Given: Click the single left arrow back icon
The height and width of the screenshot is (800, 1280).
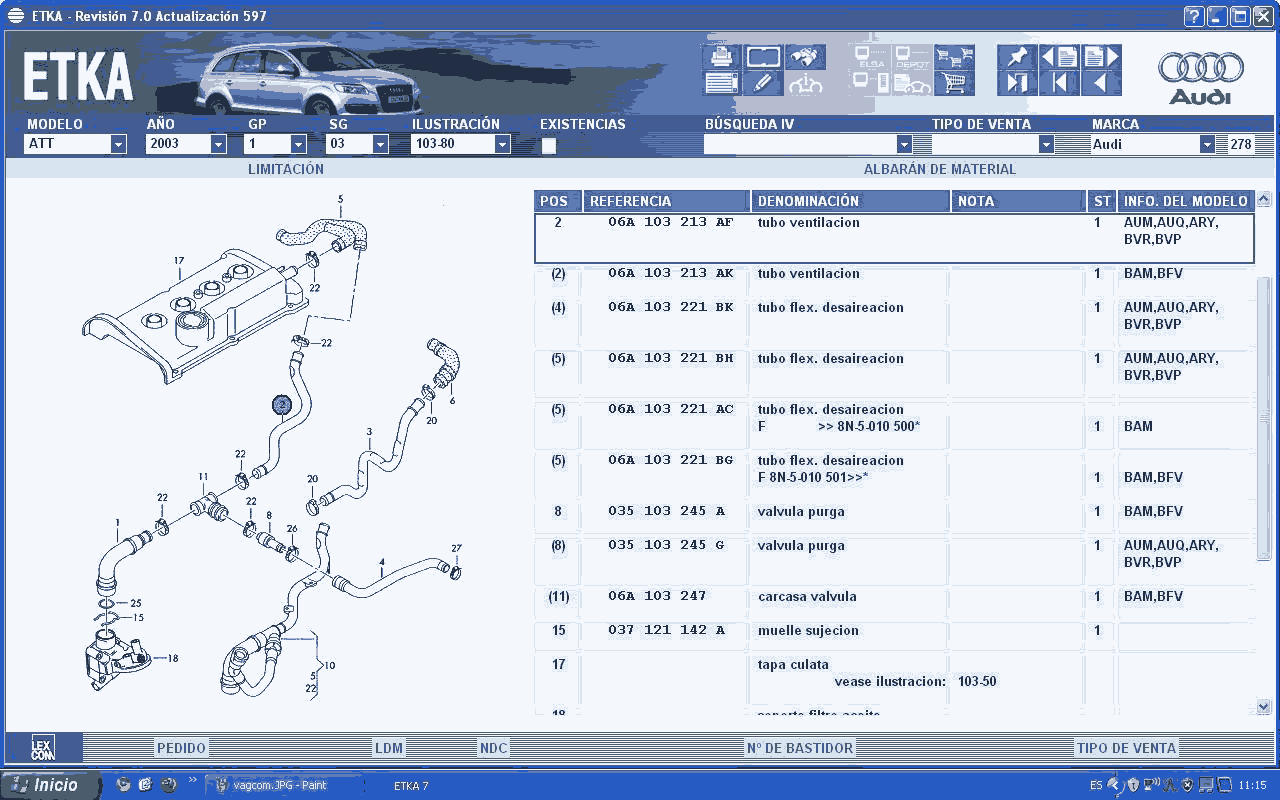Looking at the screenshot, I should [1101, 83].
